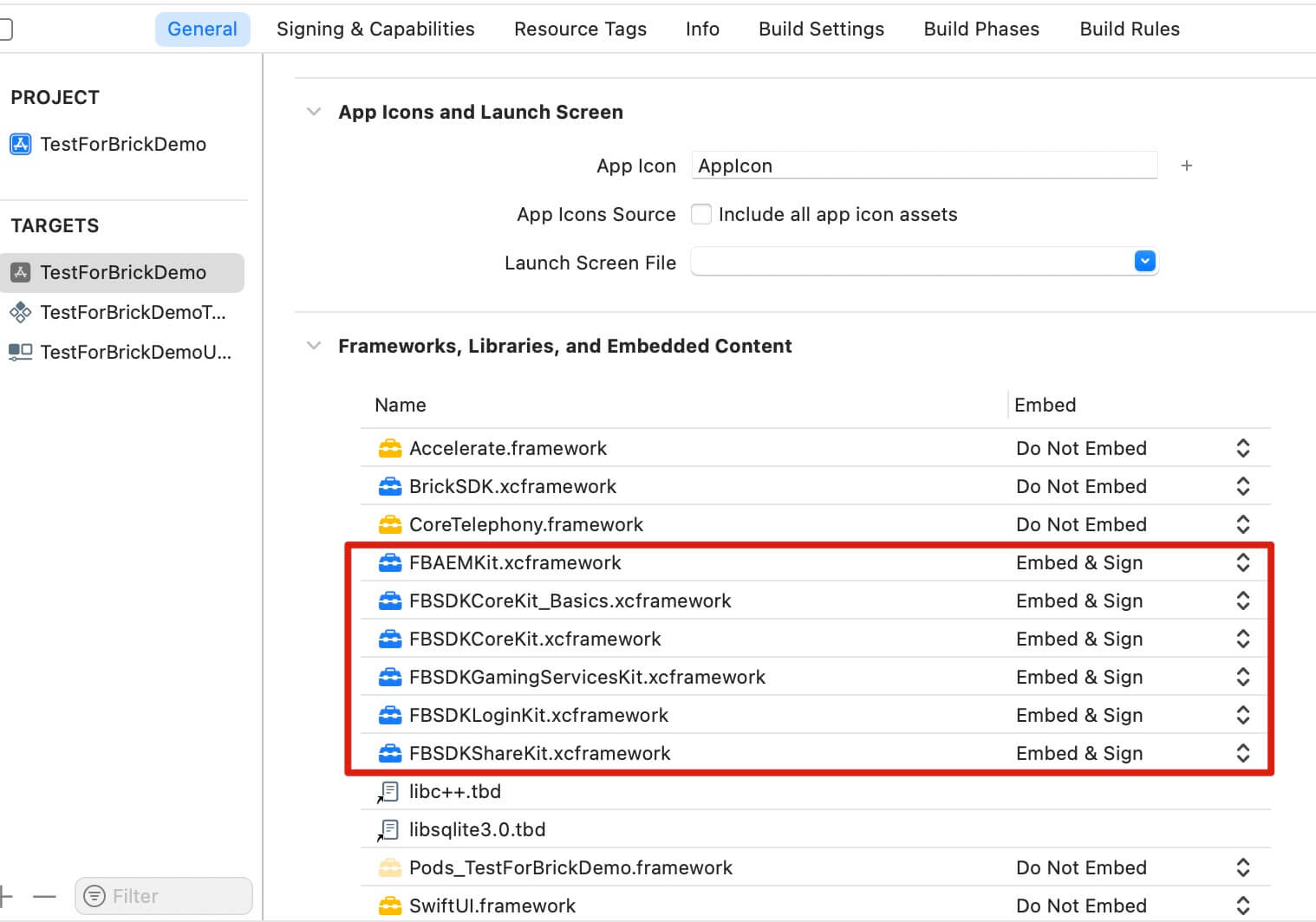Change embed option for FBSDKLoginKit.xcframework
1316x922 pixels.
[x=1242, y=715]
